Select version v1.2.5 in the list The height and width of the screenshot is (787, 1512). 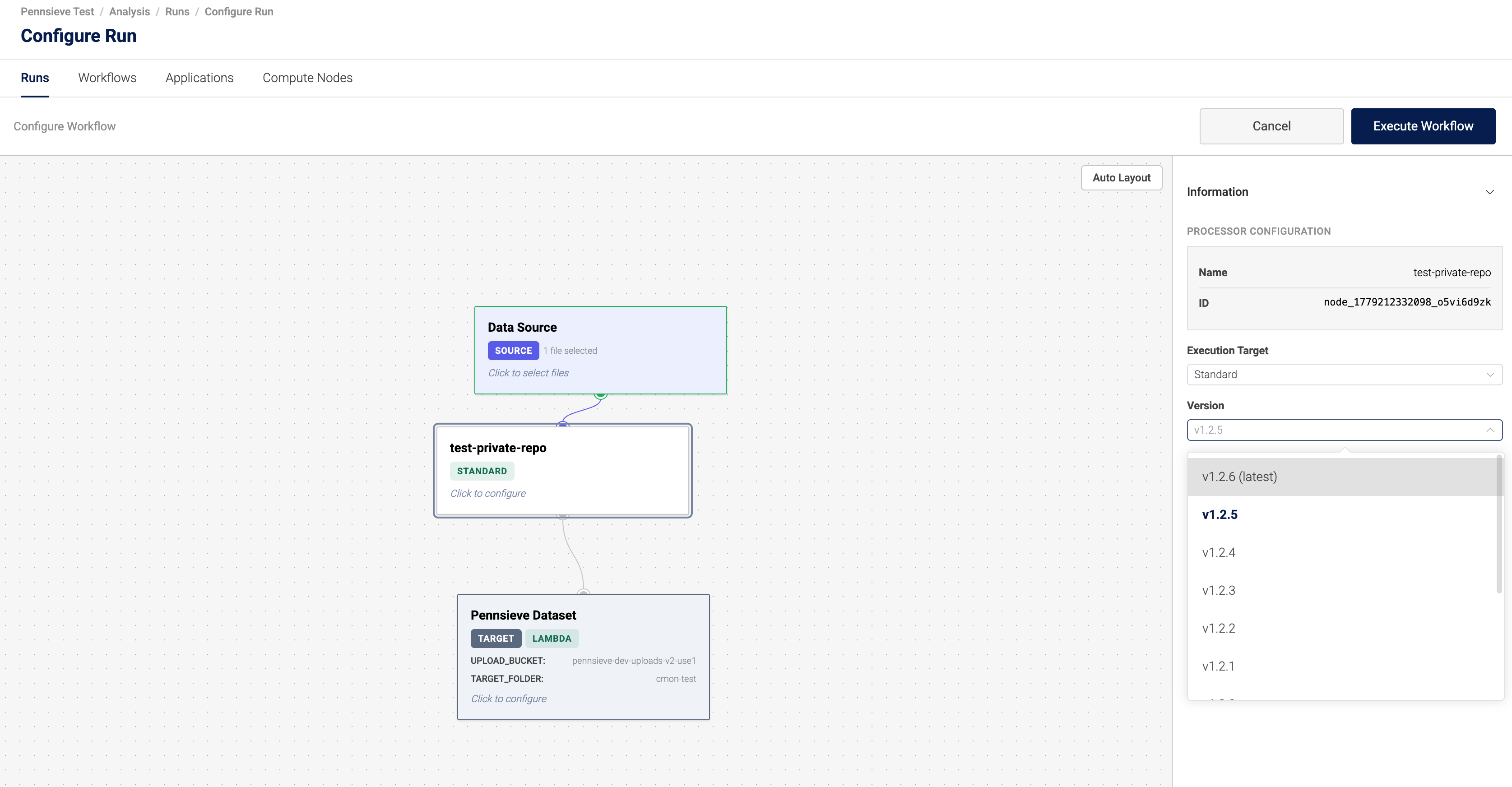point(1342,515)
